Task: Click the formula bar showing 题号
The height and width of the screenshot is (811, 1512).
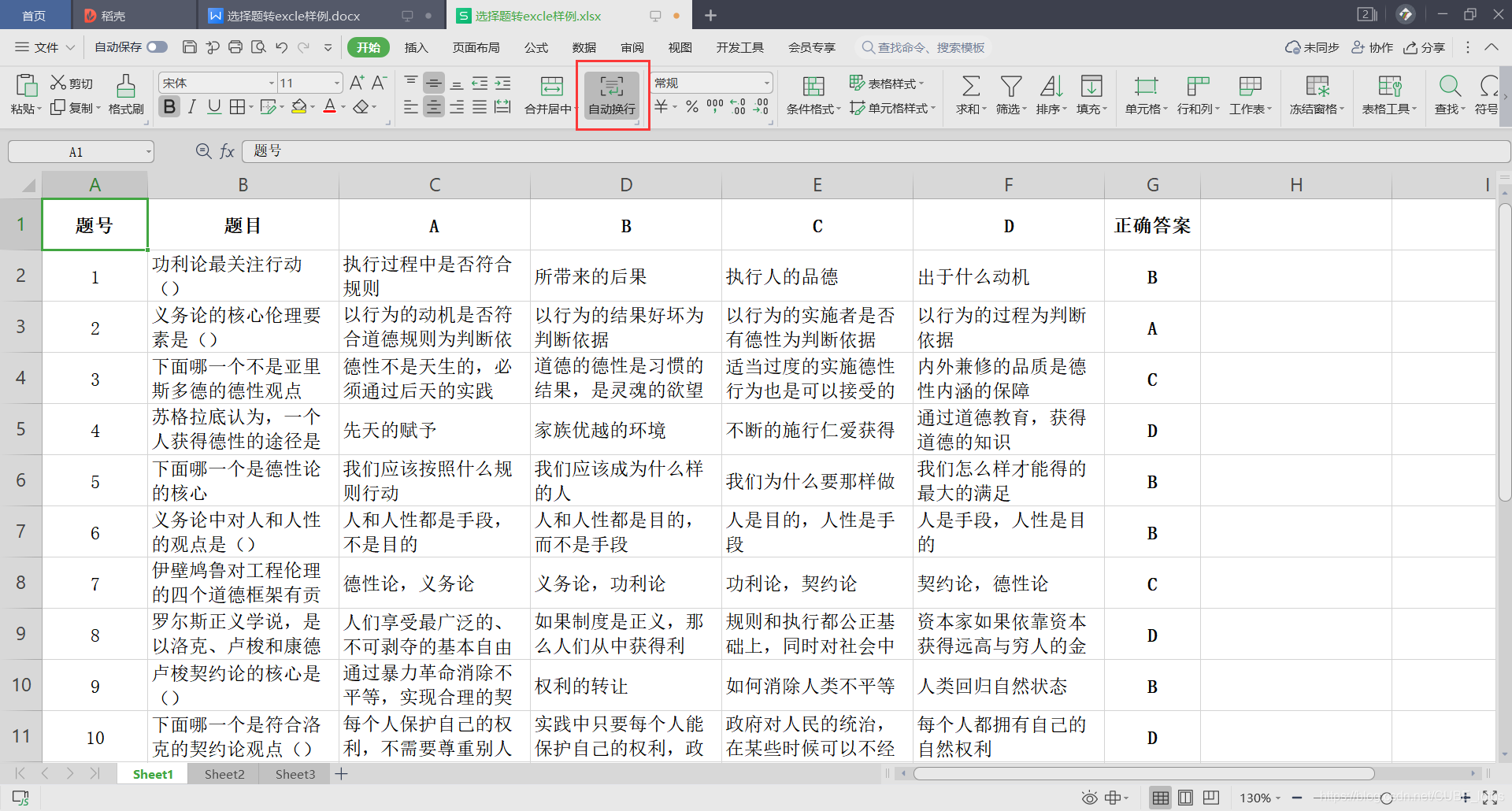Action: click(876, 151)
